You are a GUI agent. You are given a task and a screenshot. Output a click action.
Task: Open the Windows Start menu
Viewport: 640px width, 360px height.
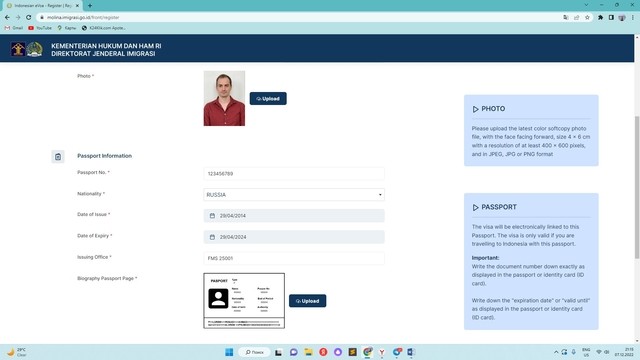tap(229, 352)
